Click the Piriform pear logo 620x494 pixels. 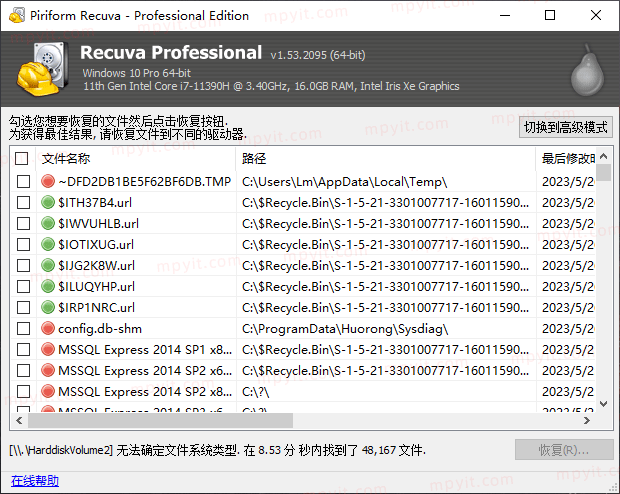587,71
